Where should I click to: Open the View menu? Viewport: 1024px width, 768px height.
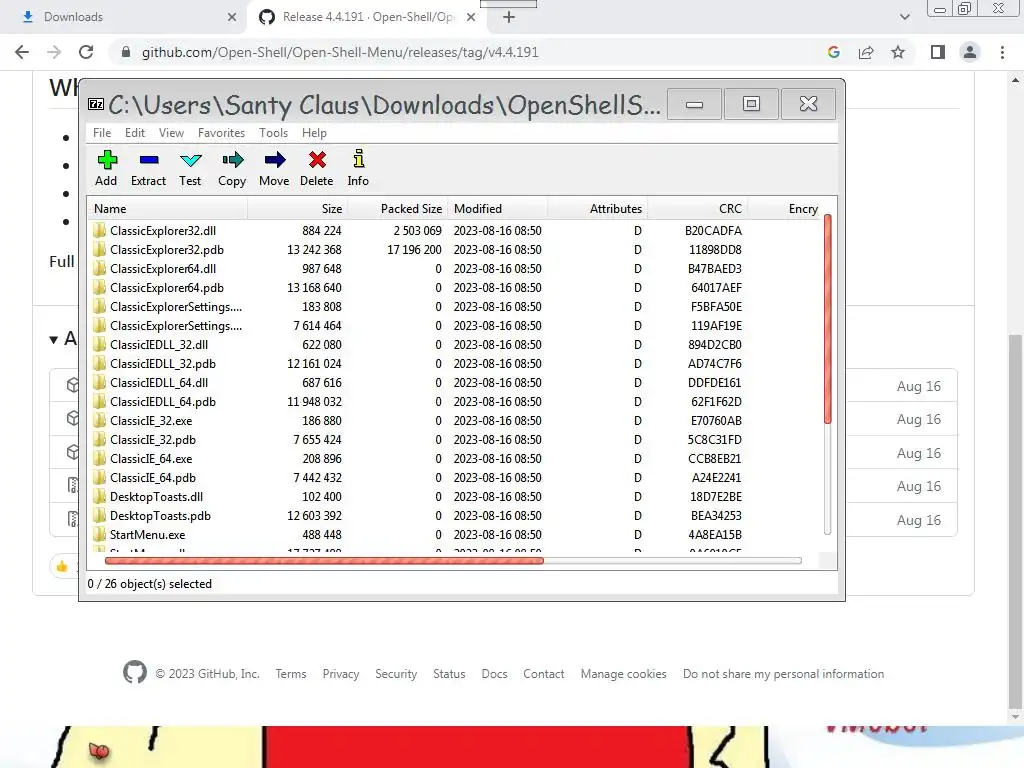(x=171, y=133)
